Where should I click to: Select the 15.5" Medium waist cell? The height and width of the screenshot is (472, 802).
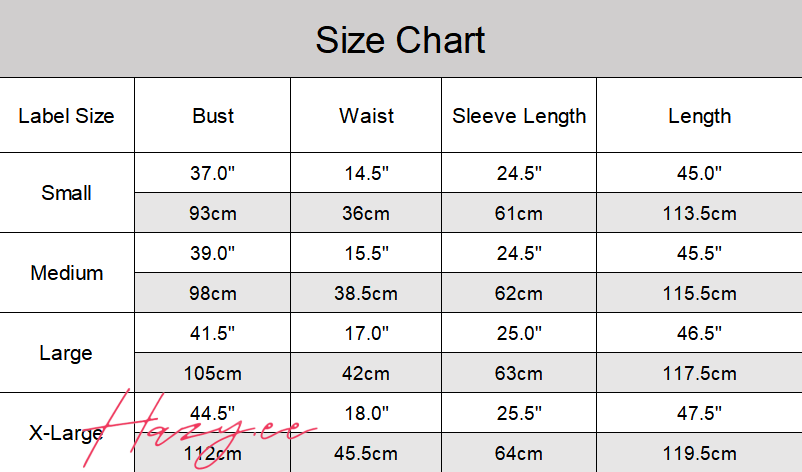point(366,253)
